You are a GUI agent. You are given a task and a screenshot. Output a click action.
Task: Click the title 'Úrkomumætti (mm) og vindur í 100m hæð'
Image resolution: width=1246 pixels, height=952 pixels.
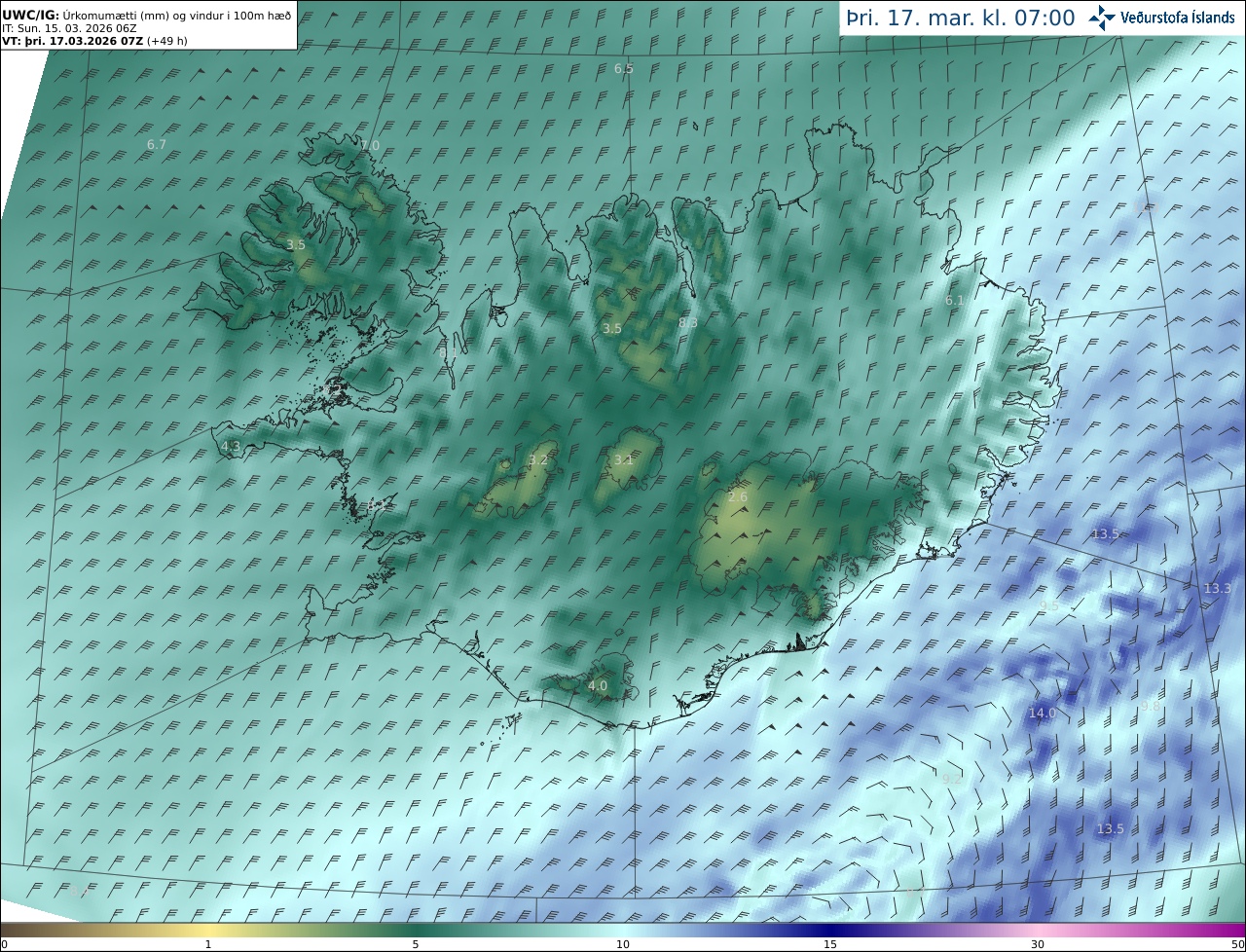click(x=177, y=16)
